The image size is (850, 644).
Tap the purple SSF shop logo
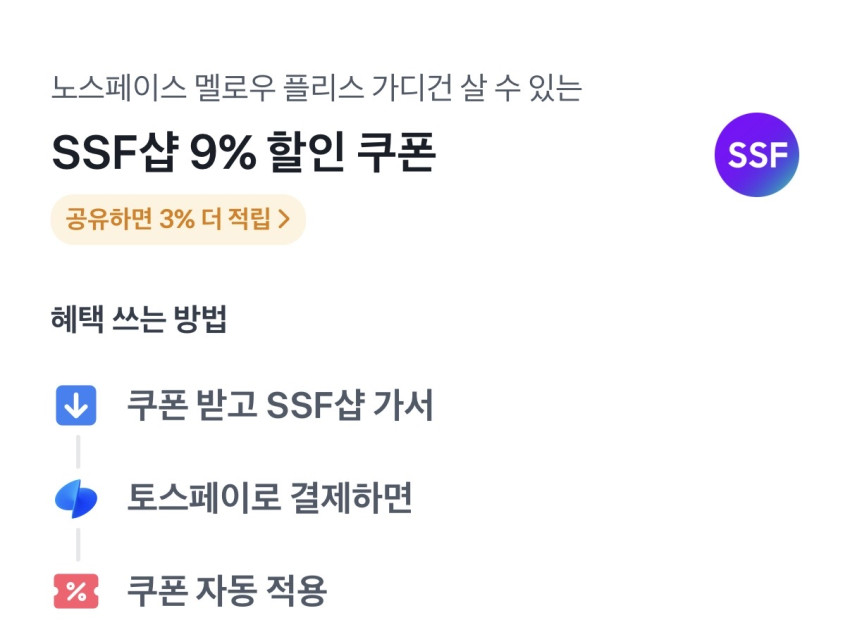[756, 155]
